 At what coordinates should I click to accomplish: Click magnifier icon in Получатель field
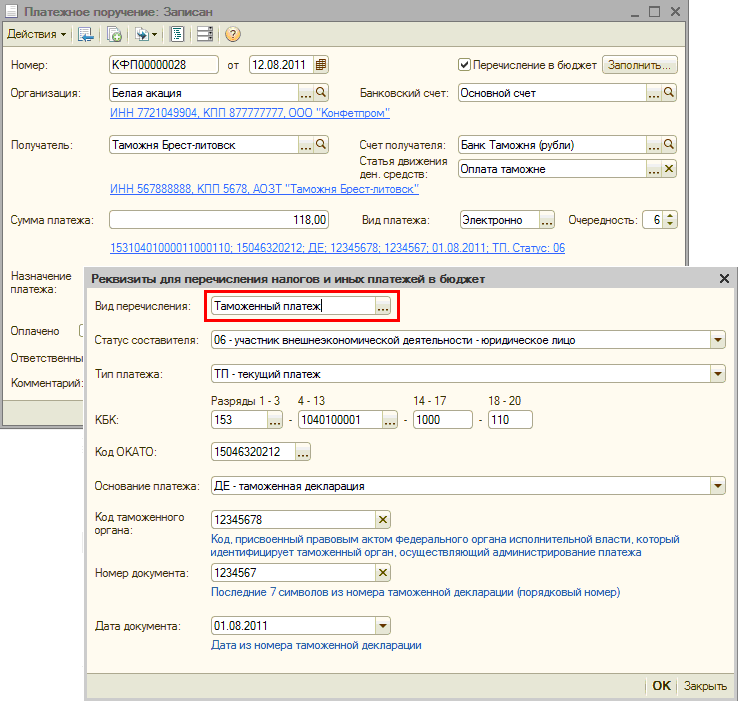coord(321,145)
